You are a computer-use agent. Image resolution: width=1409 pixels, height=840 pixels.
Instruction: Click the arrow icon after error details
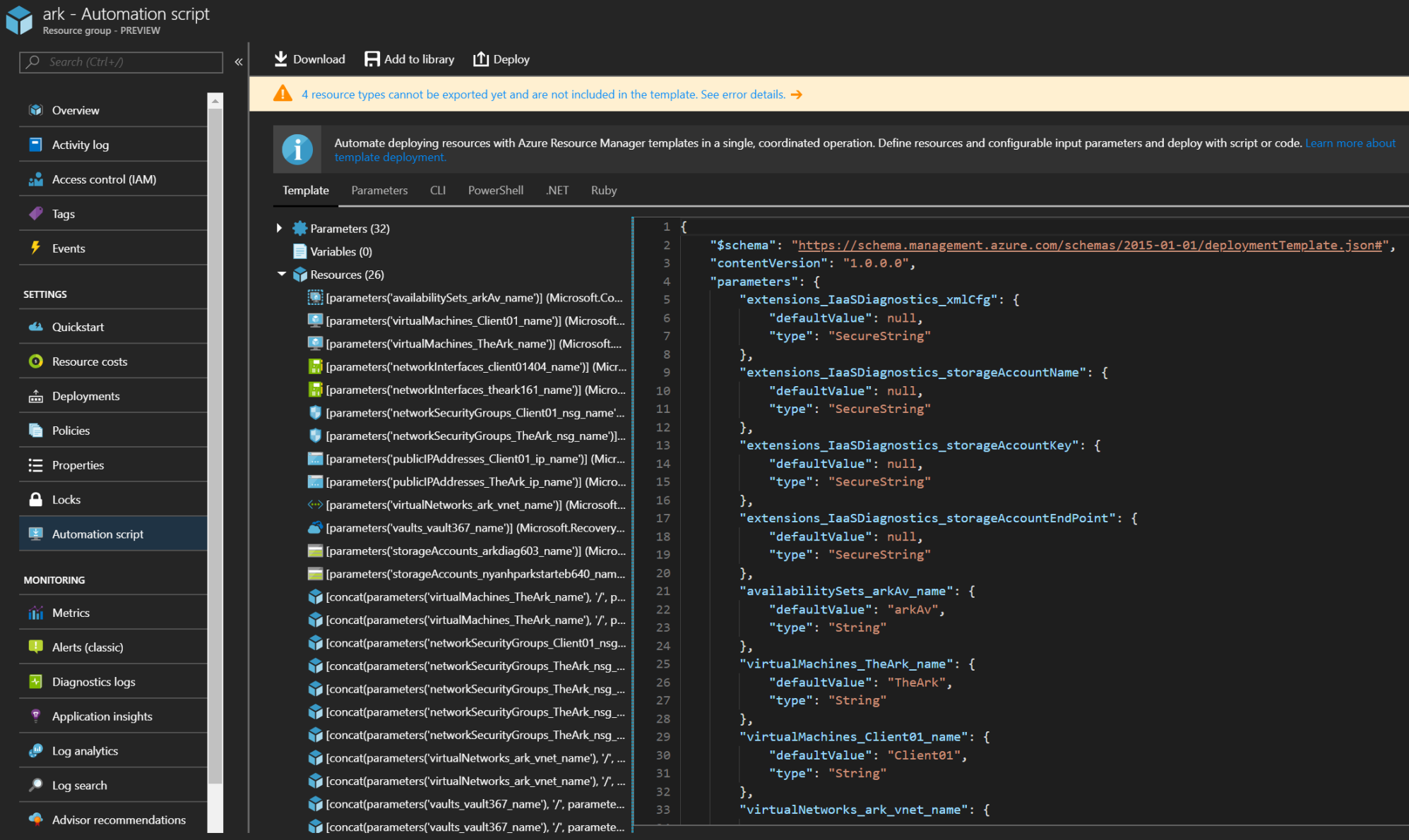click(797, 95)
